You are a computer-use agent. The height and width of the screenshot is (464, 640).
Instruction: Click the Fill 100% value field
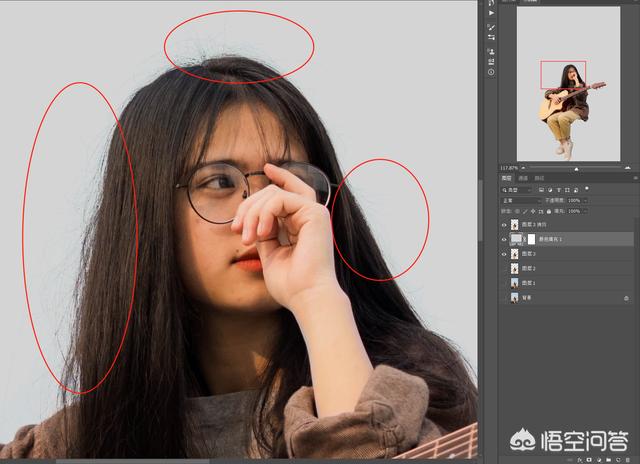(x=574, y=211)
